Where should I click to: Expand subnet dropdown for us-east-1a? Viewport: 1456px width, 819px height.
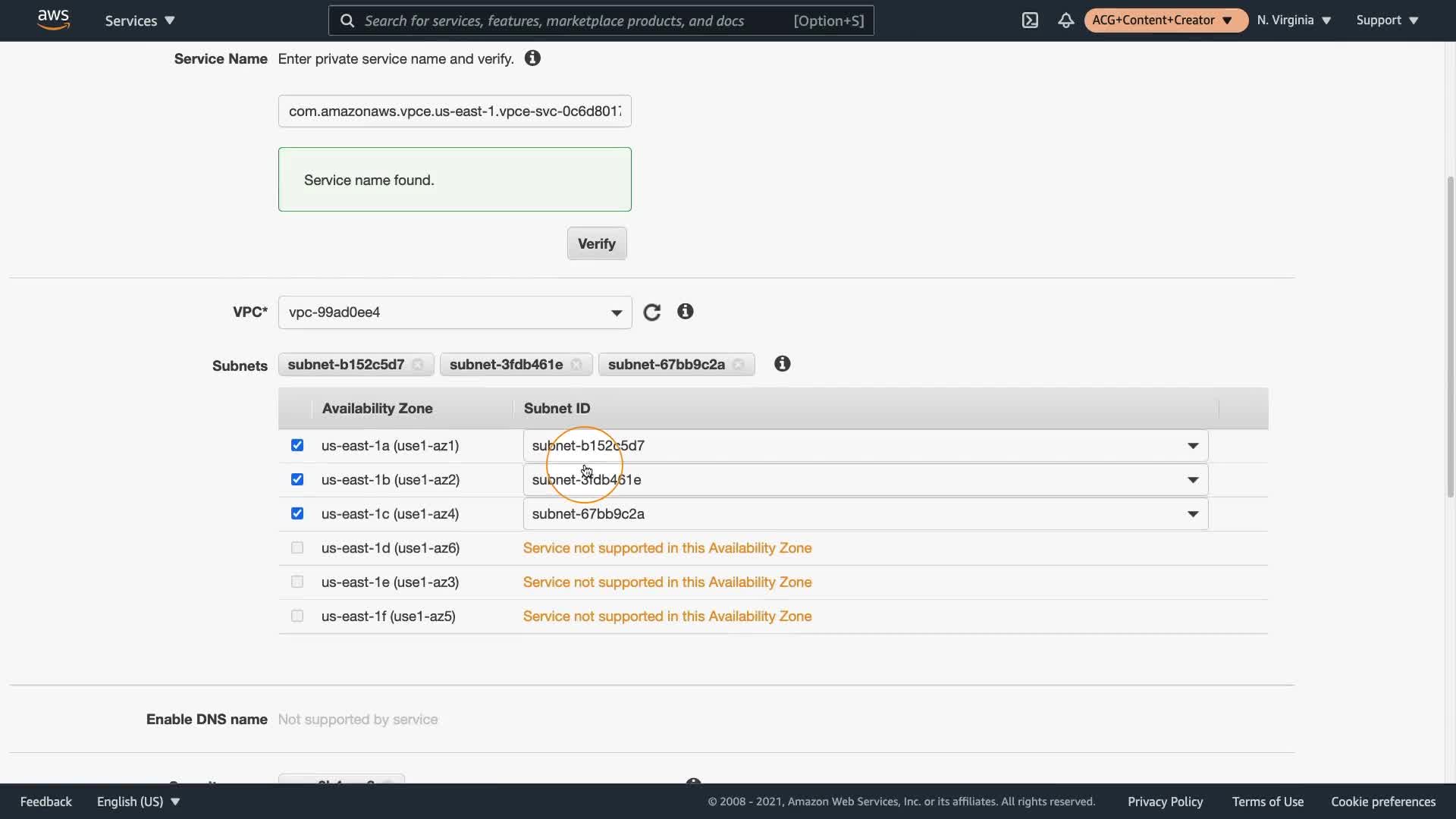tap(1192, 446)
